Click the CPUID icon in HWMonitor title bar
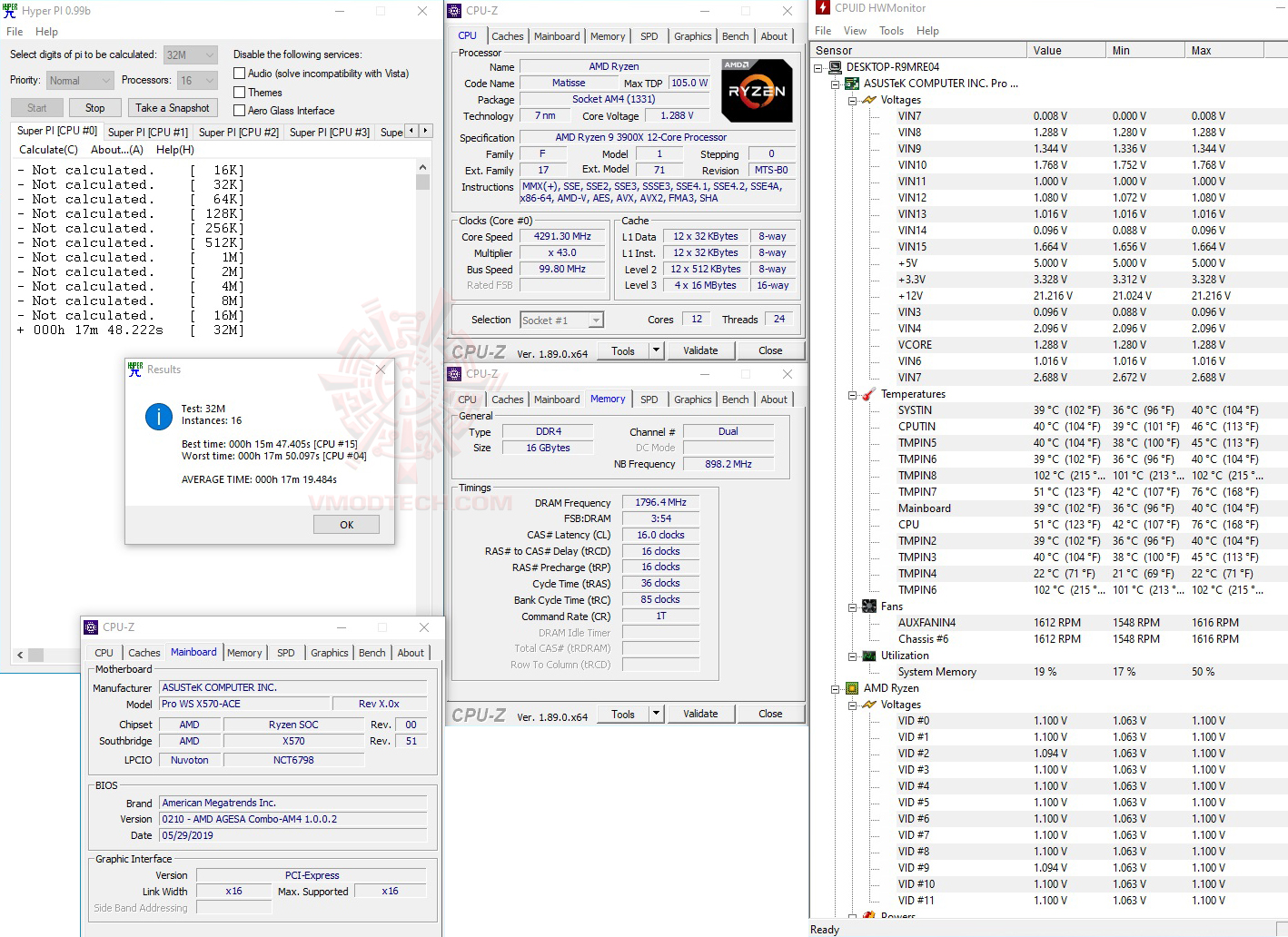Viewport: 1288px width, 937px height. (x=823, y=8)
